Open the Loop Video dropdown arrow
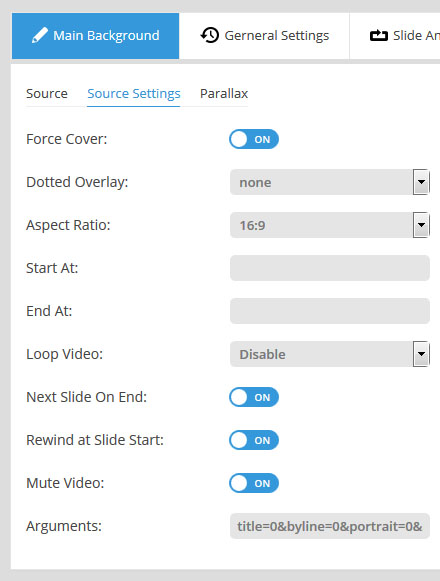This screenshot has height=581, width=440. (x=421, y=354)
